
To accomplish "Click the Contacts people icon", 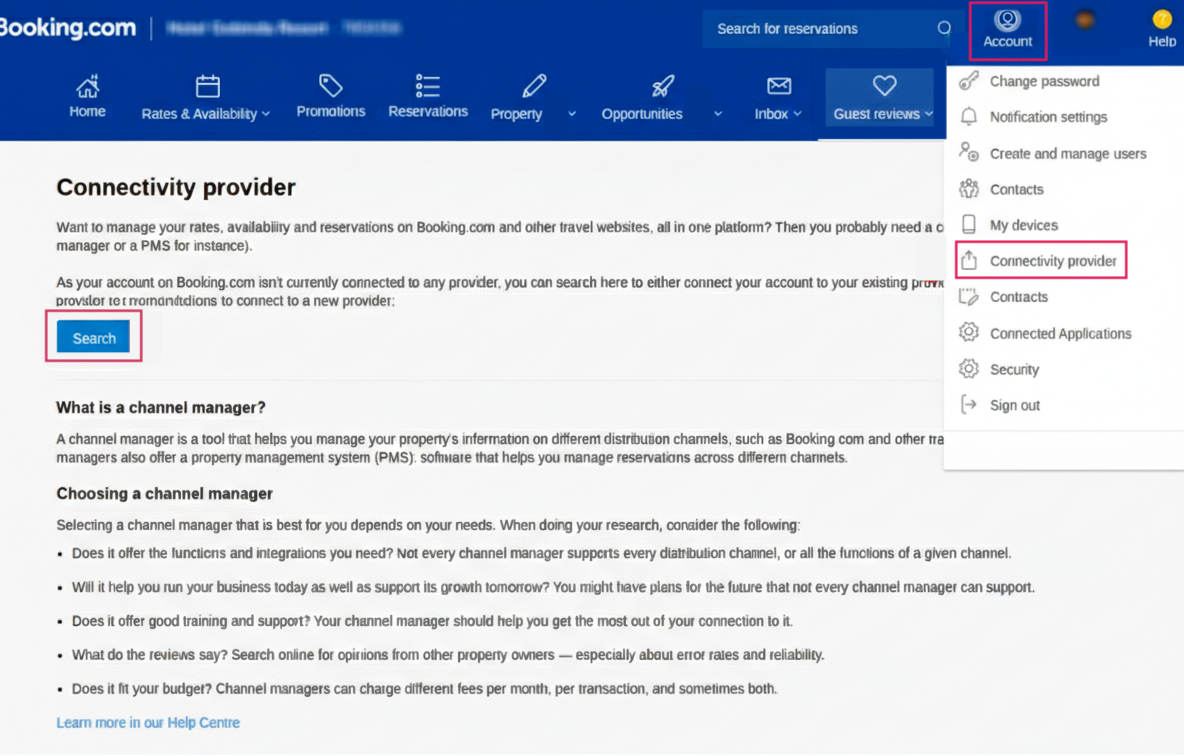I will [x=969, y=189].
